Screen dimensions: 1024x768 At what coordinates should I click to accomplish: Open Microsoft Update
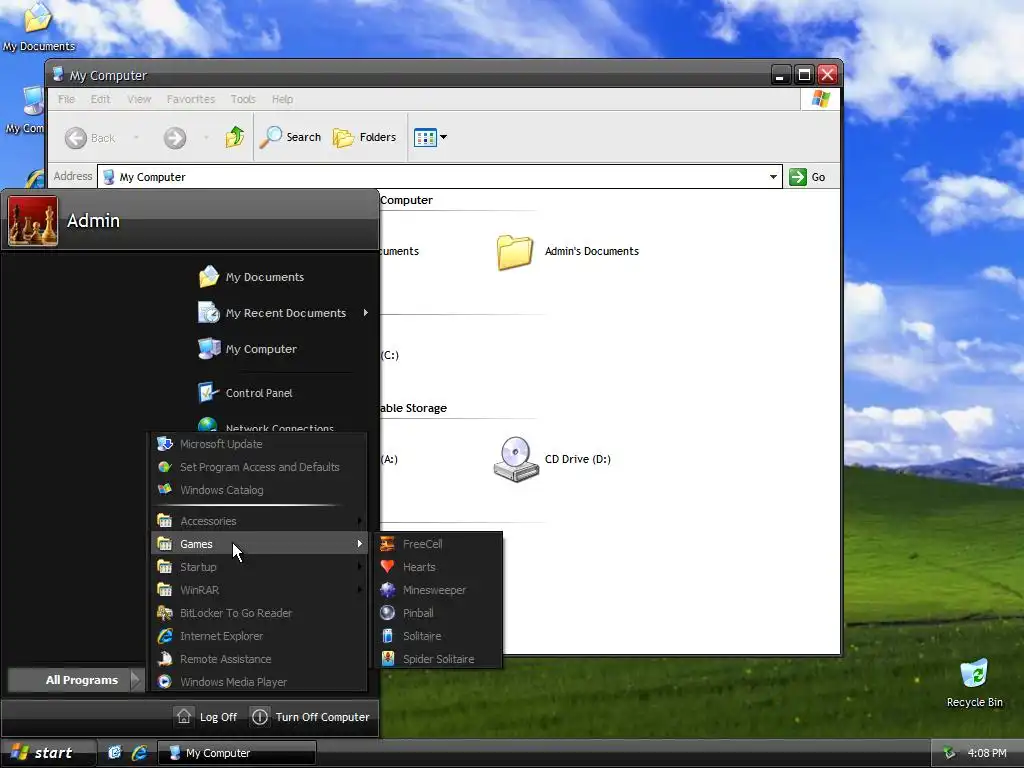click(x=259, y=444)
